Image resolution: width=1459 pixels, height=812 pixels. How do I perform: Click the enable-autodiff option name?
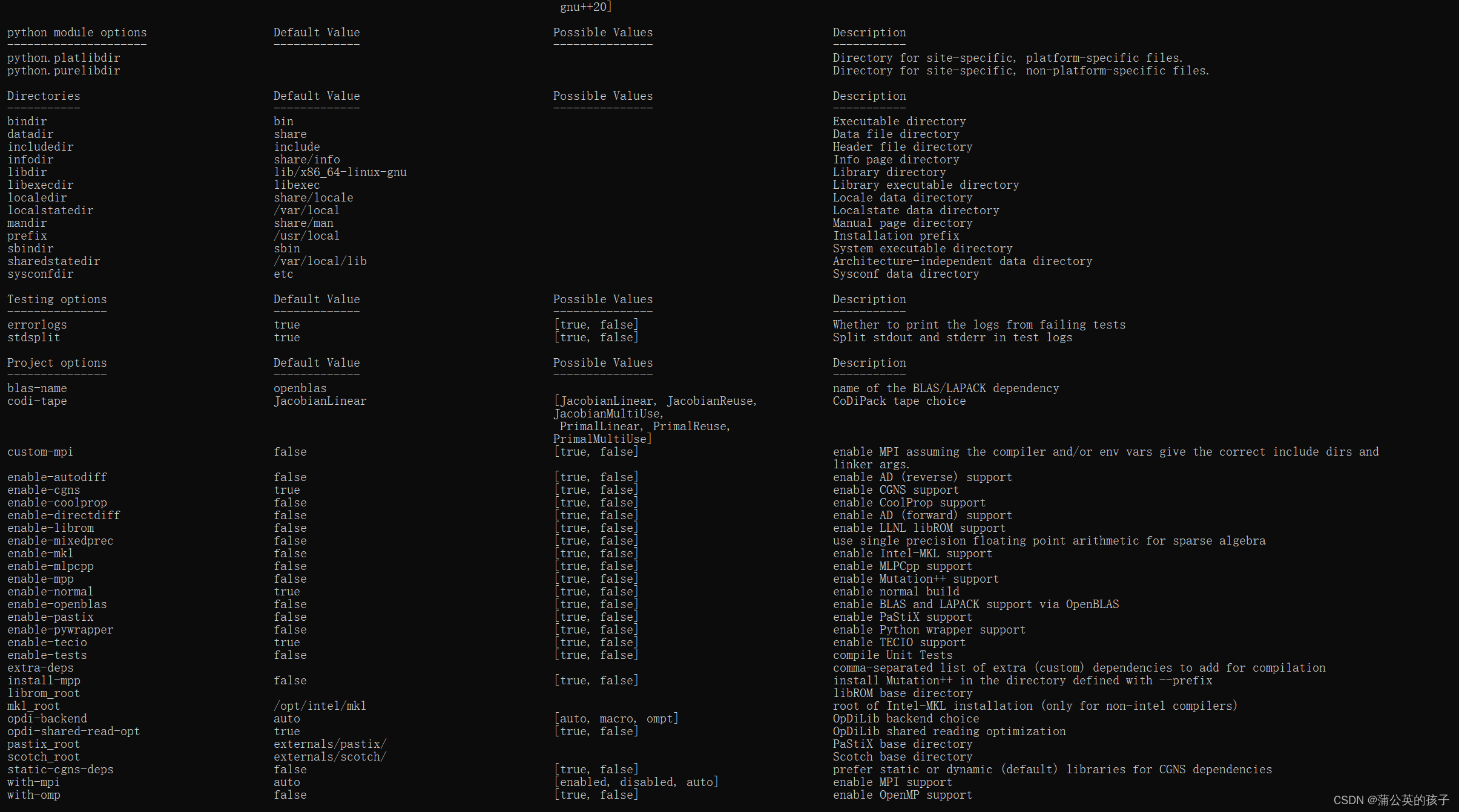(x=57, y=477)
